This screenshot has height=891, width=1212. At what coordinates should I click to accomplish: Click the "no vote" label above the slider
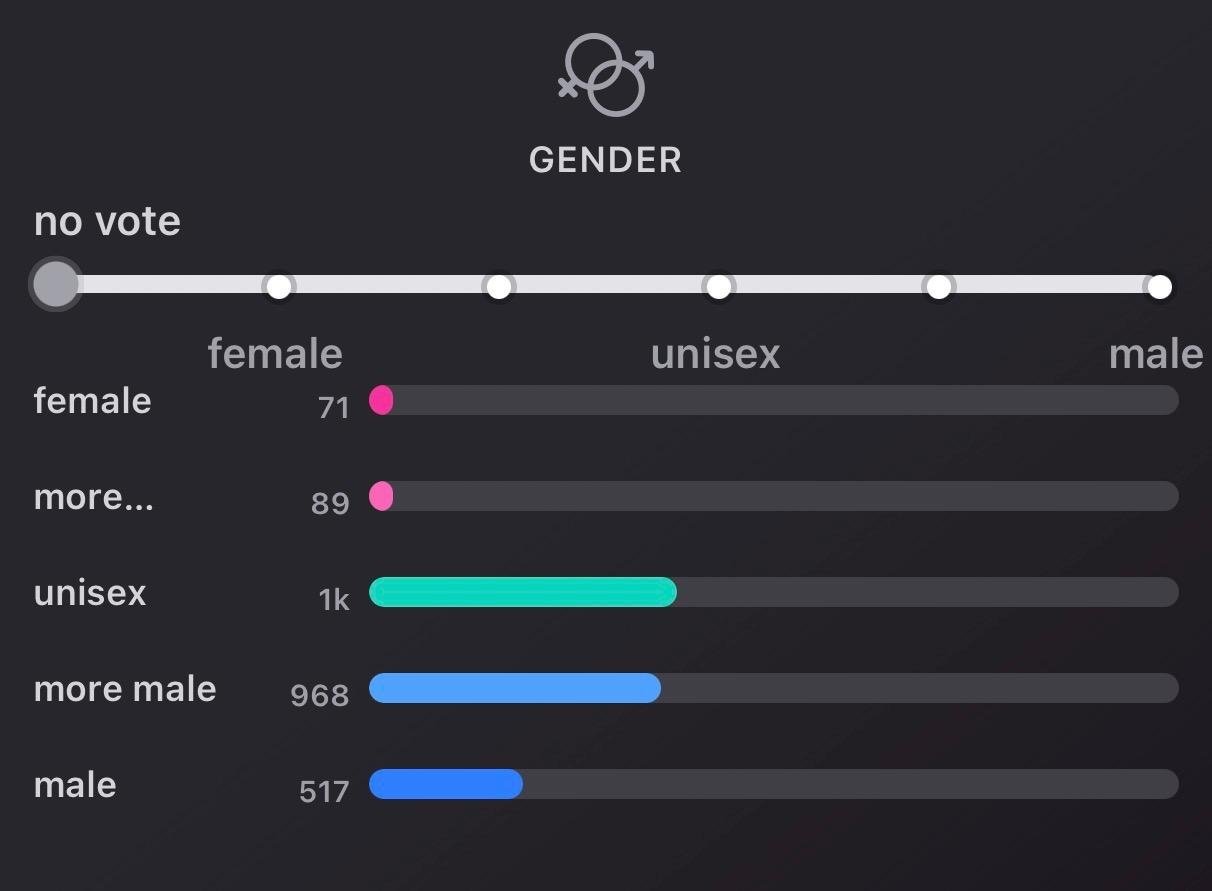pyautogui.click(x=107, y=221)
